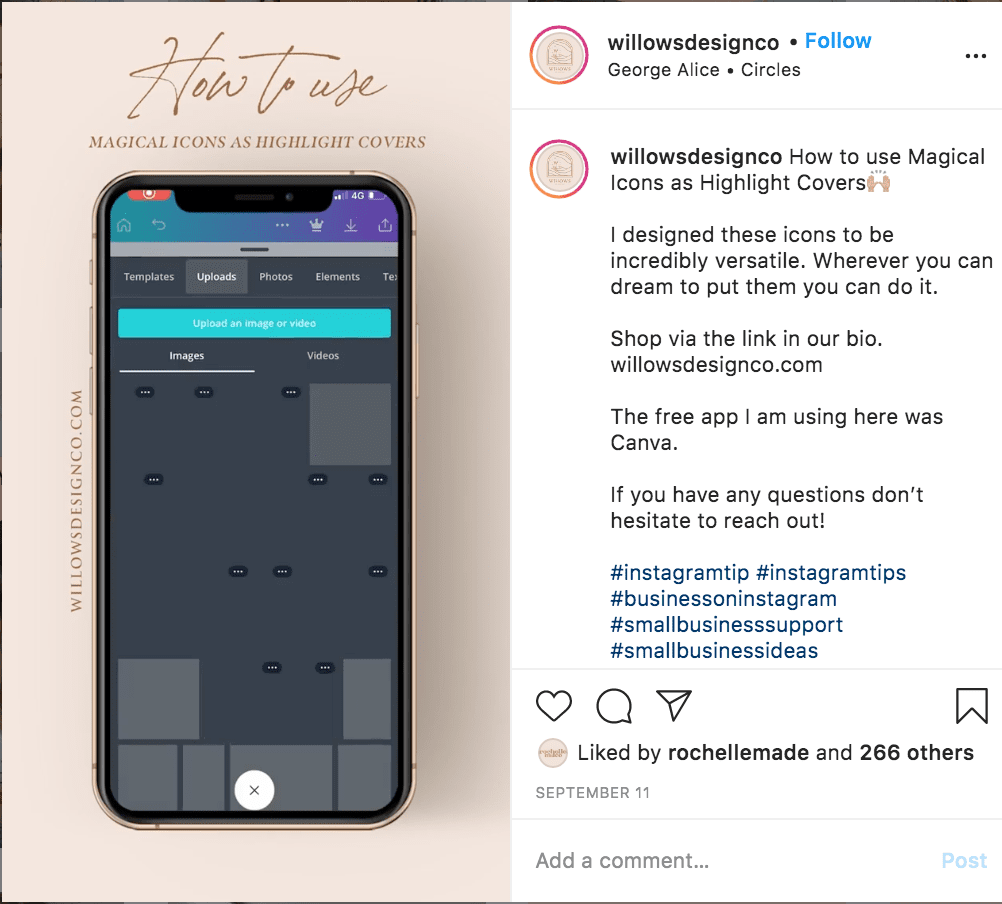
Task: Open the willowsdesignco profile picture in the header
Action: tap(559, 56)
